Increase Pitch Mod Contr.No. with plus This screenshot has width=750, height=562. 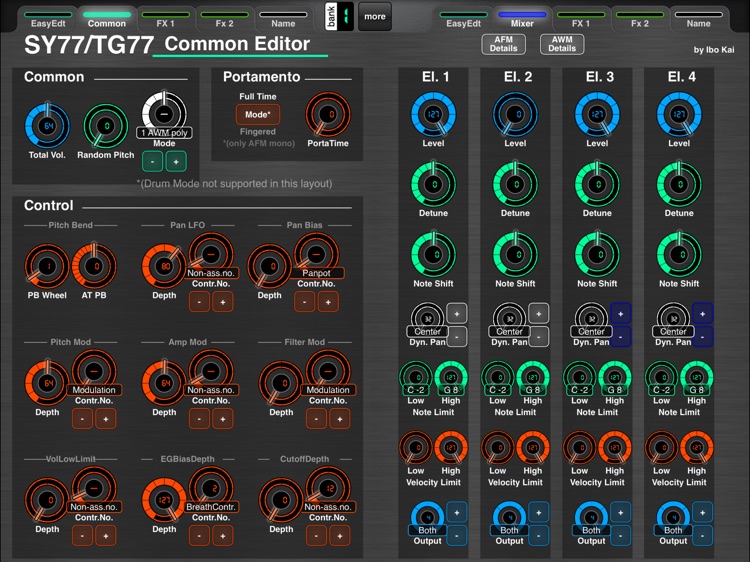point(106,419)
